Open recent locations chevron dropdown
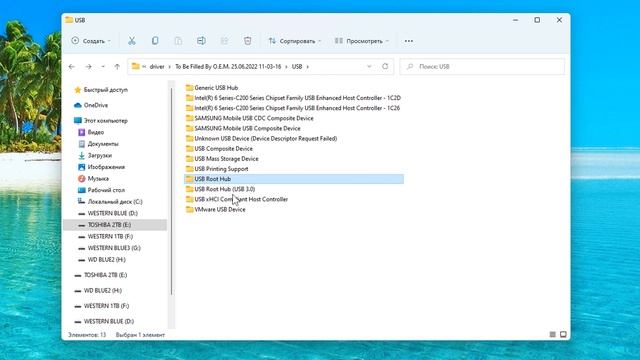Screen dimensions: 640x360 103,67
